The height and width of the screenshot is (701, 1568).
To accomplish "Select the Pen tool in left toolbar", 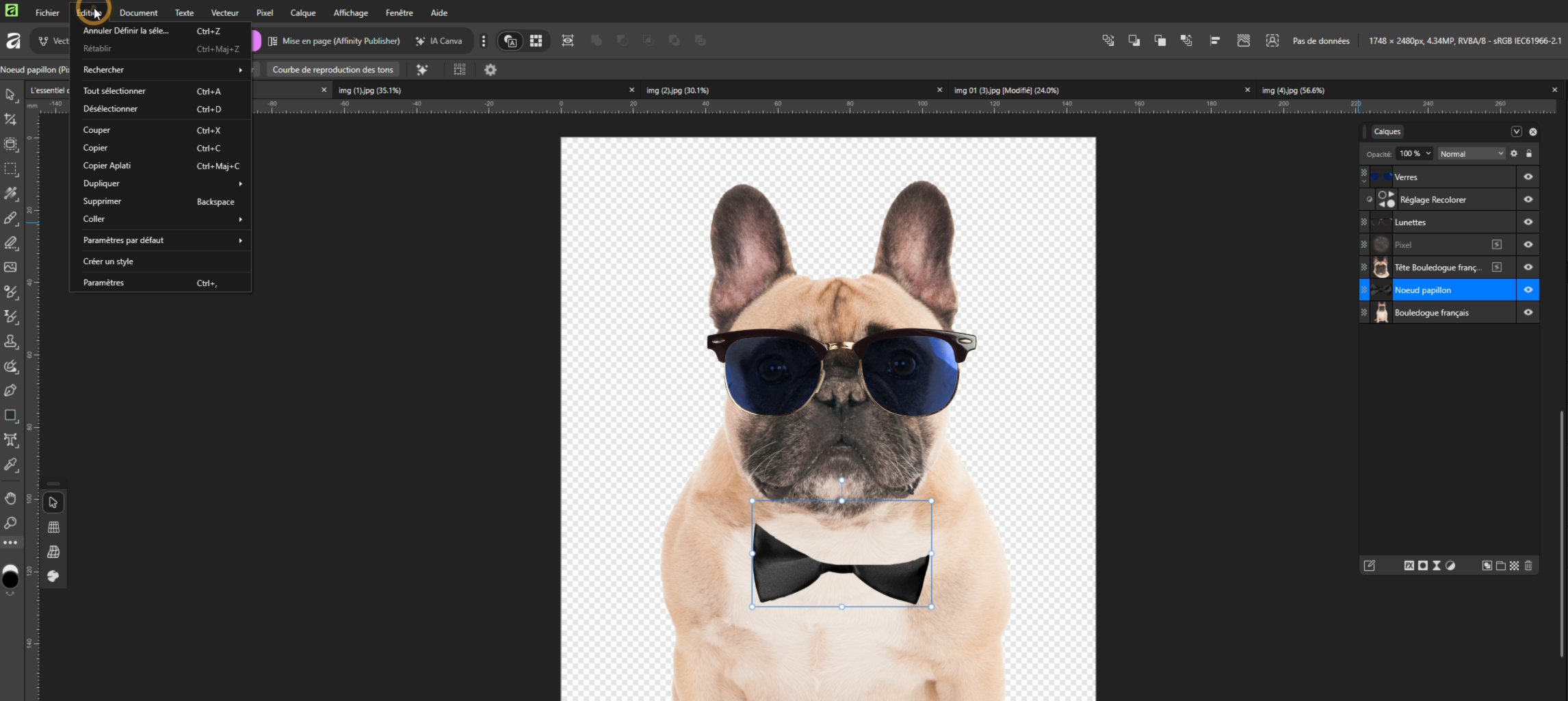I will pos(10,390).
